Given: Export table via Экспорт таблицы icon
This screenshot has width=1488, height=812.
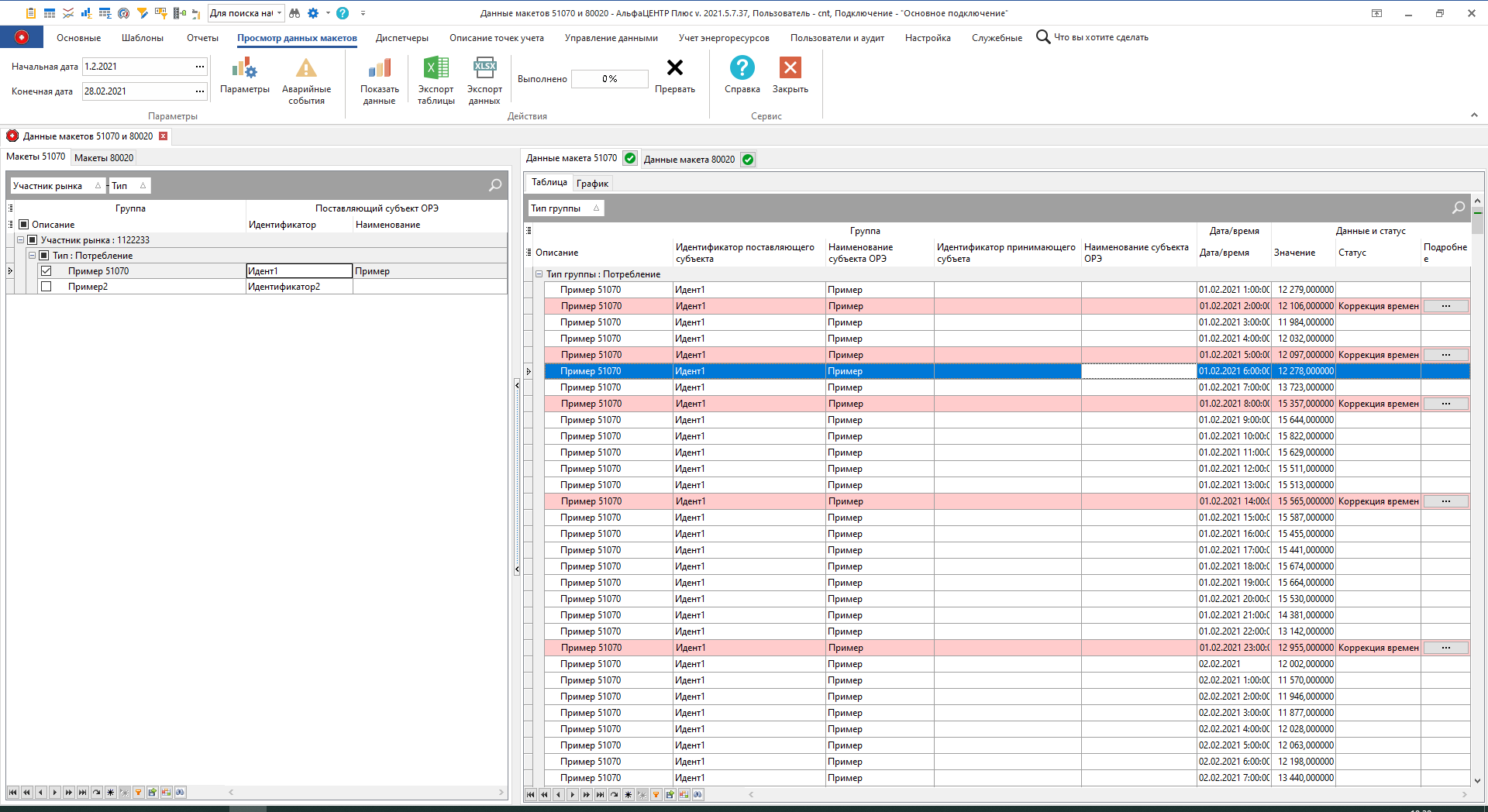Looking at the screenshot, I should tap(436, 69).
